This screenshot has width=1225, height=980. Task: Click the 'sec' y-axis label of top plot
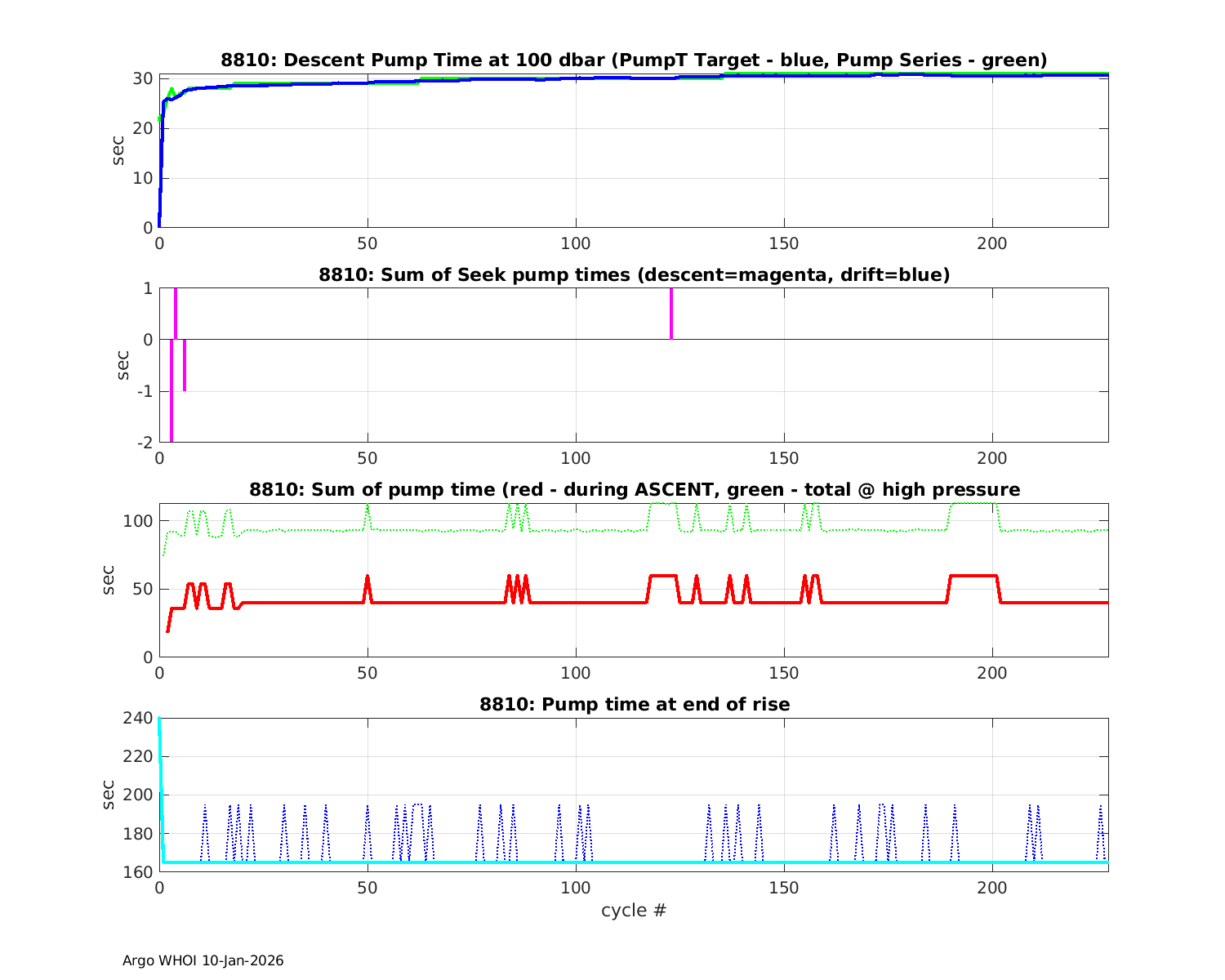[x=119, y=151]
